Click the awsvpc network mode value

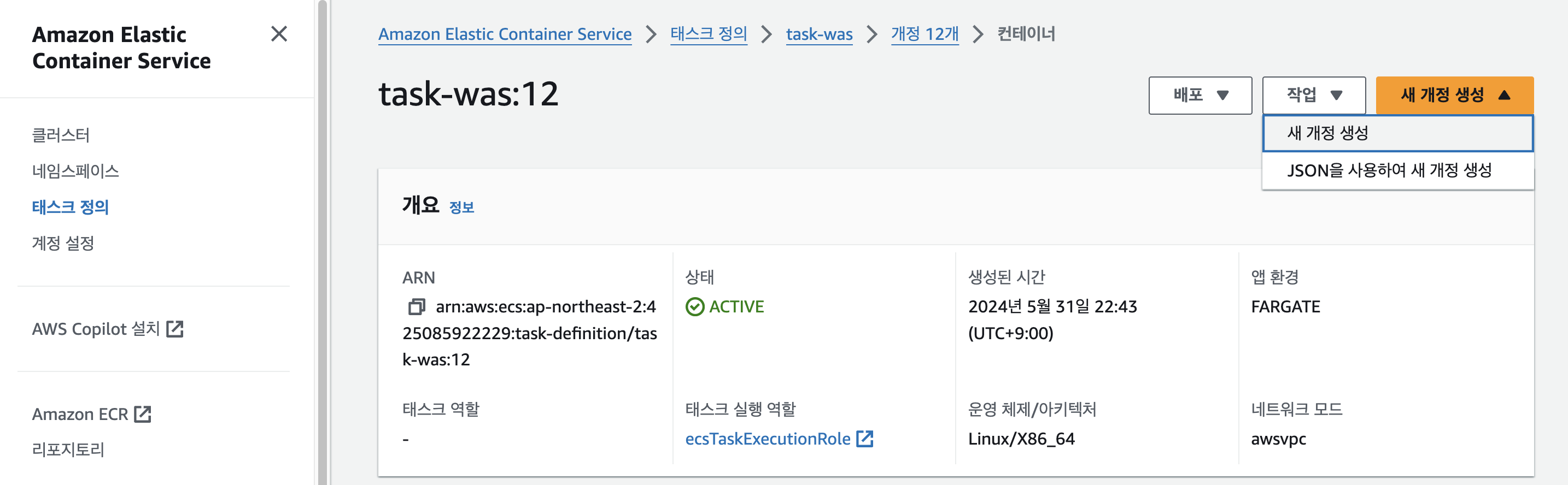click(1278, 439)
